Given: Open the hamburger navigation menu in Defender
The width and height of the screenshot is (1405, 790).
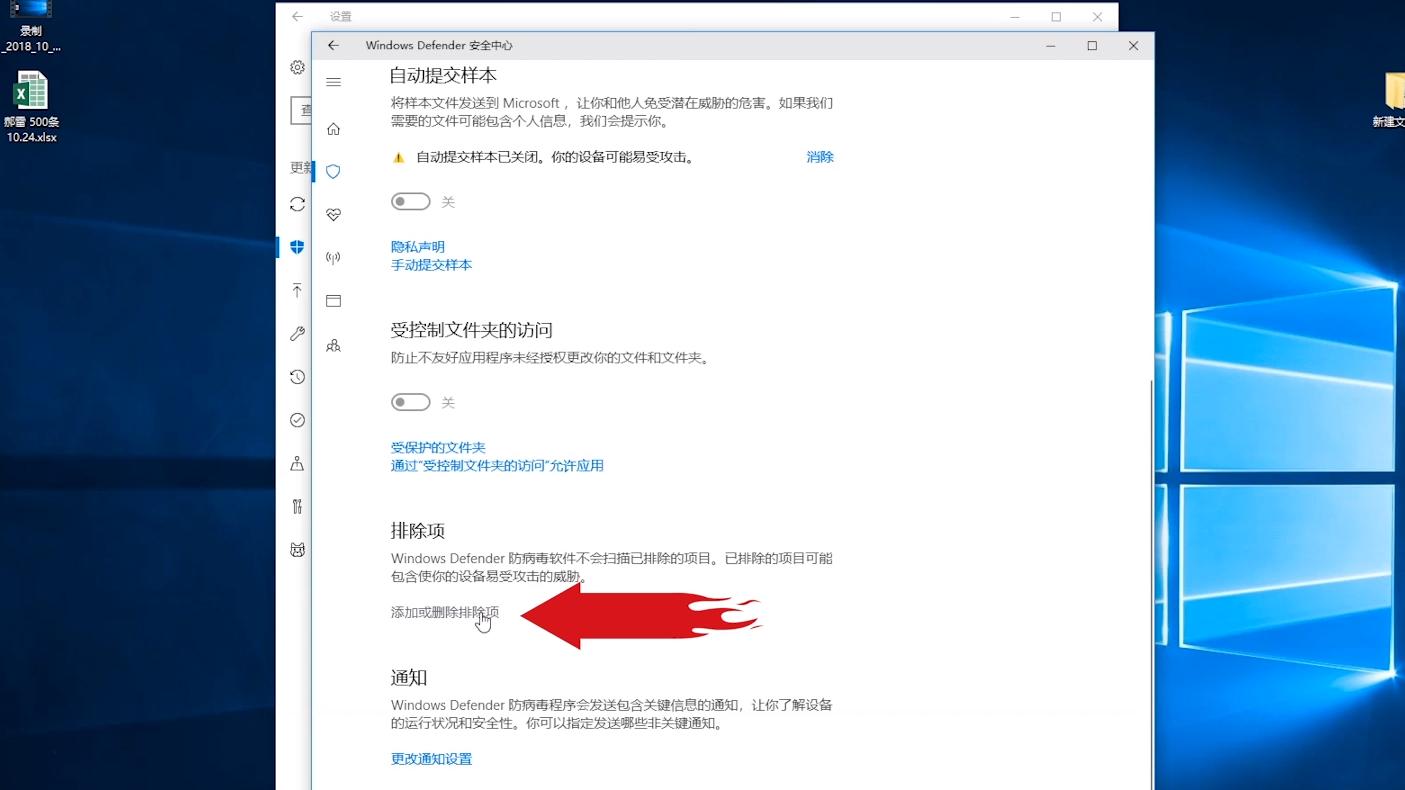Looking at the screenshot, I should coord(334,82).
